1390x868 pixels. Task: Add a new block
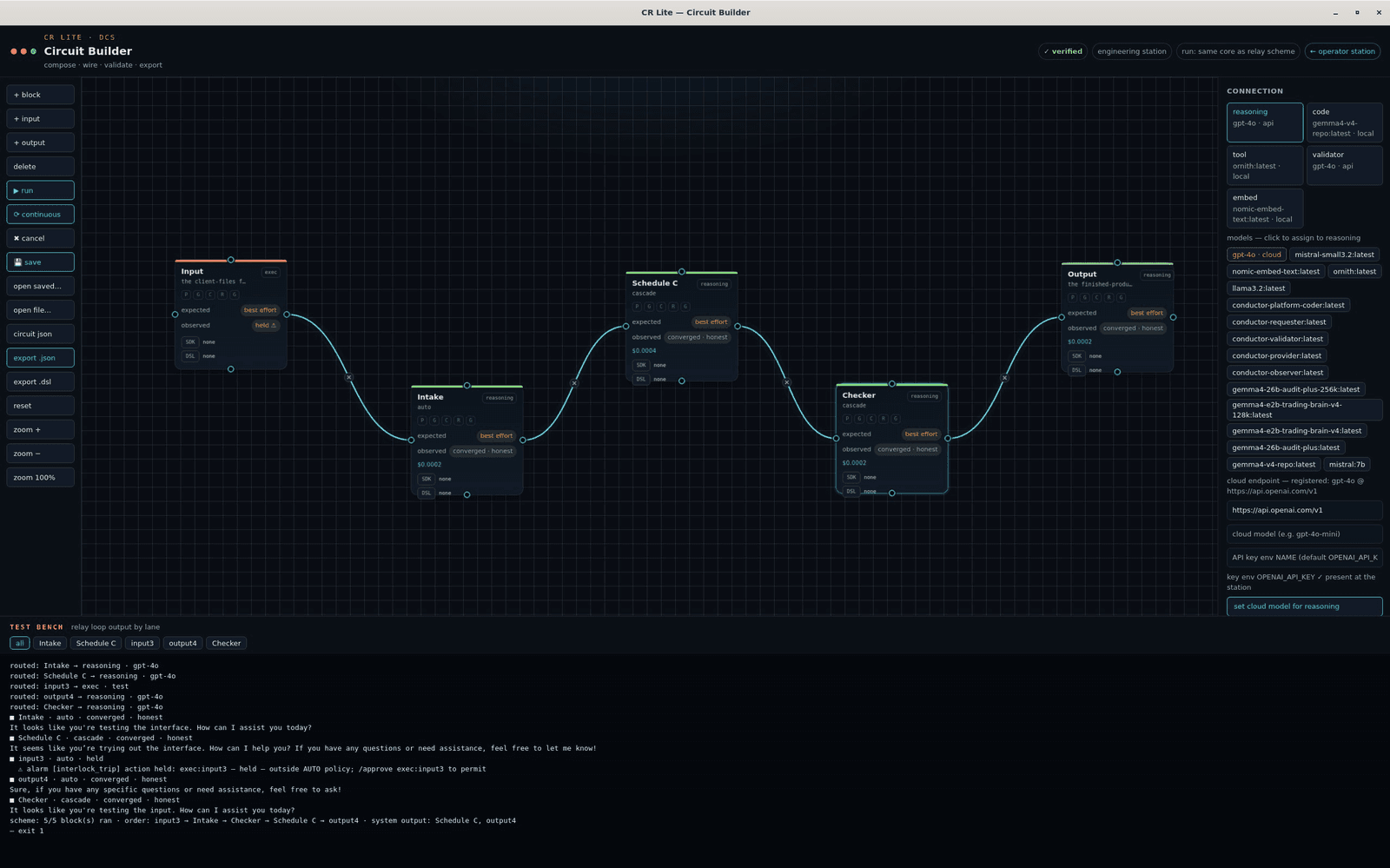[x=41, y=95]
